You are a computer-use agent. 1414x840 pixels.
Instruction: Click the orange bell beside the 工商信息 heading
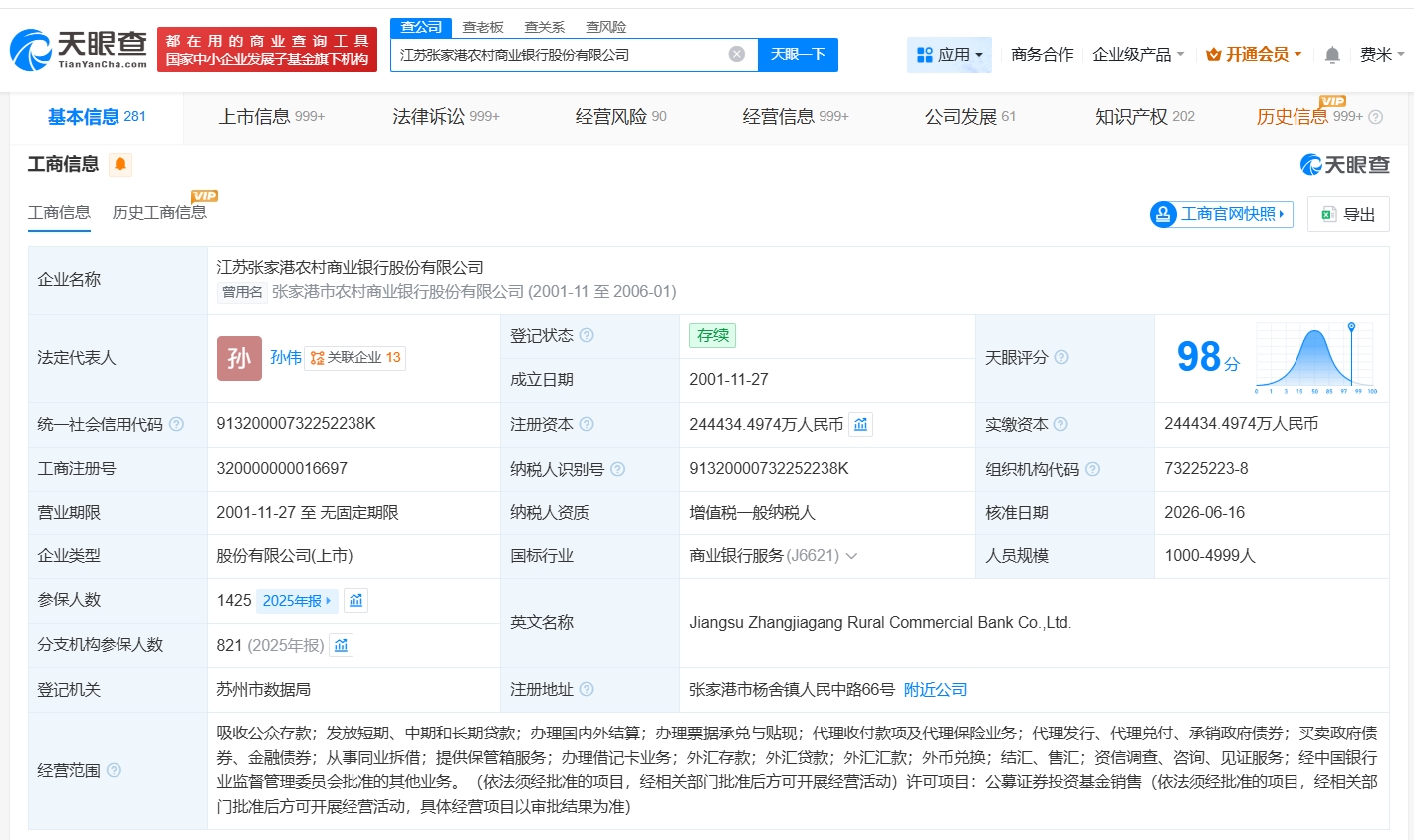120,164
